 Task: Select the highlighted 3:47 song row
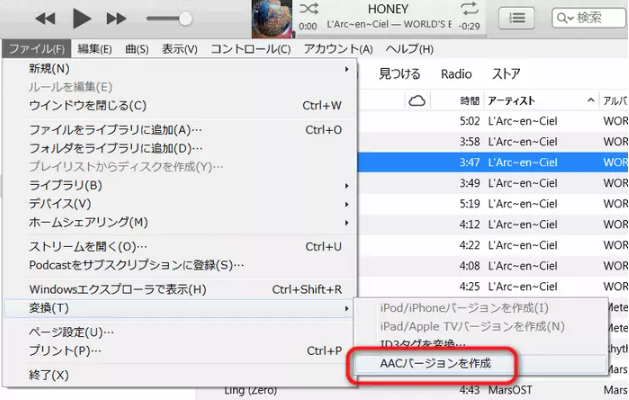(493, 162)
